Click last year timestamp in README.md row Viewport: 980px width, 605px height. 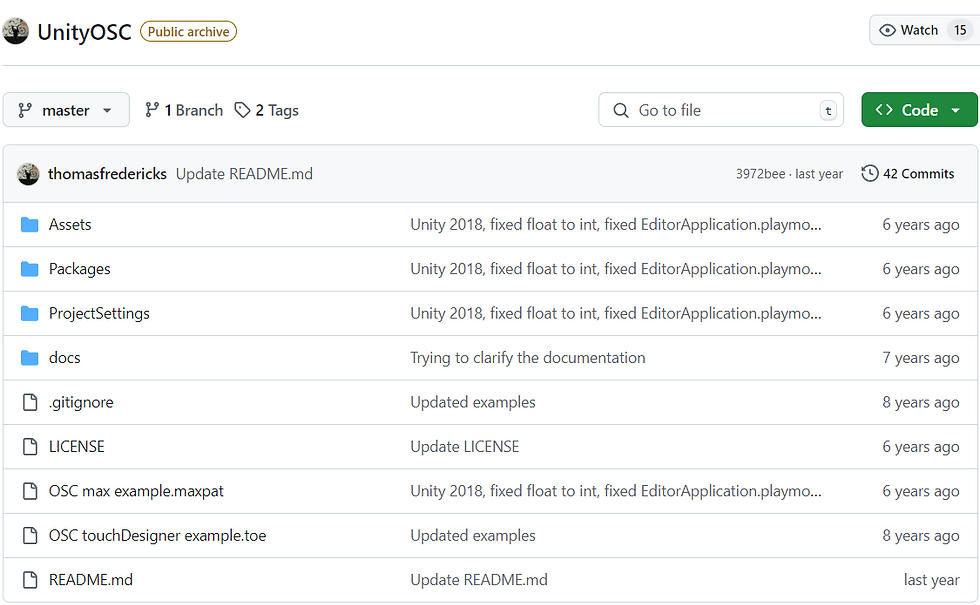[931, 579]
